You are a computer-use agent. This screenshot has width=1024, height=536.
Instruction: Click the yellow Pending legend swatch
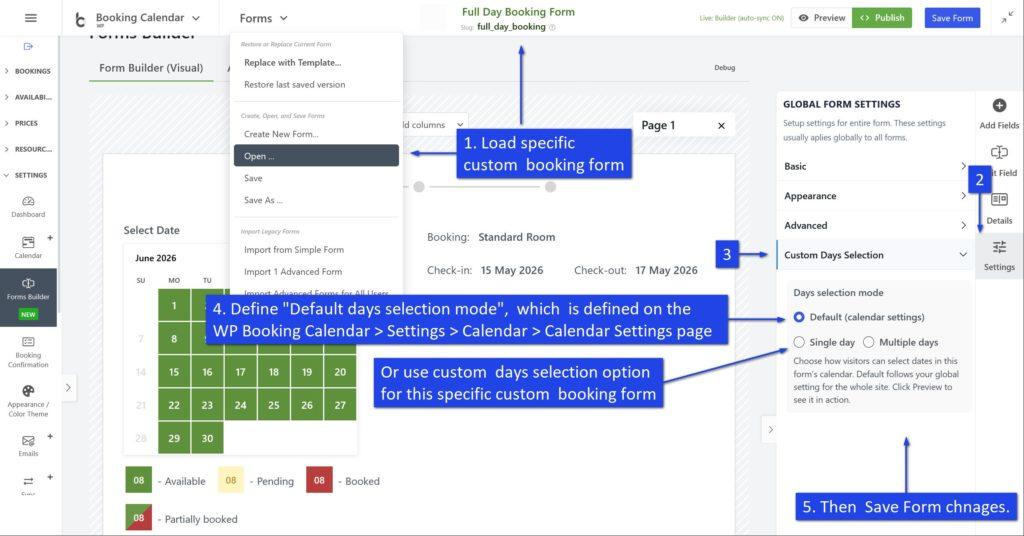[231, 481]
